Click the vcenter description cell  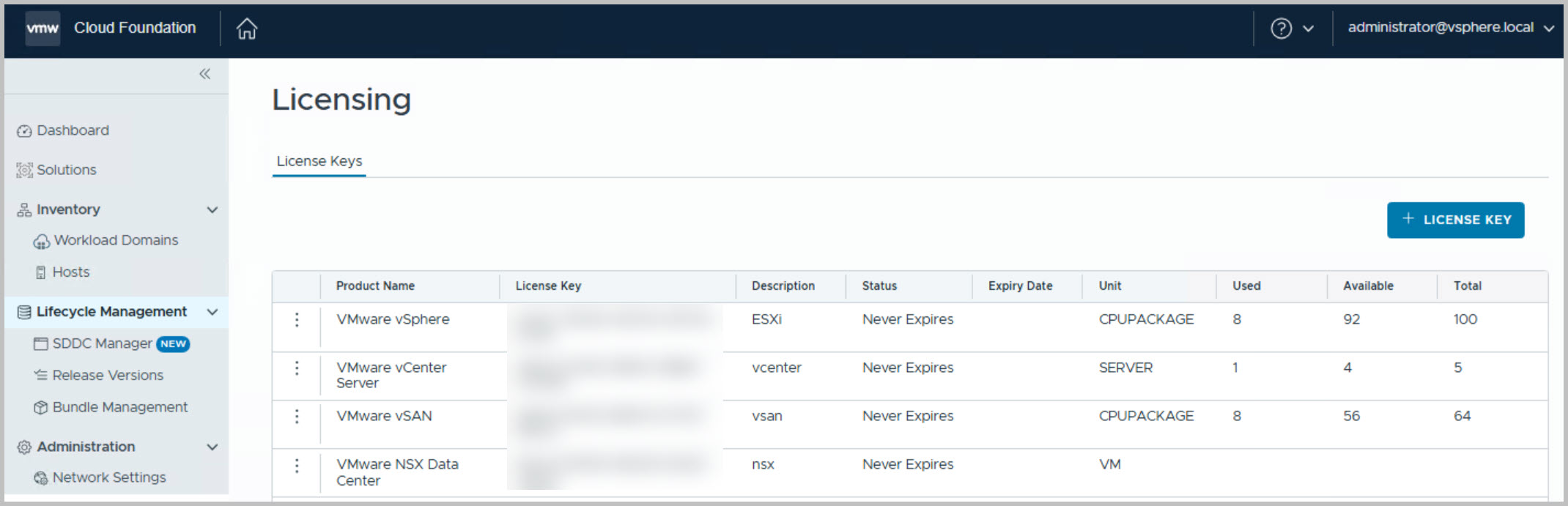(x=777, y=368)
